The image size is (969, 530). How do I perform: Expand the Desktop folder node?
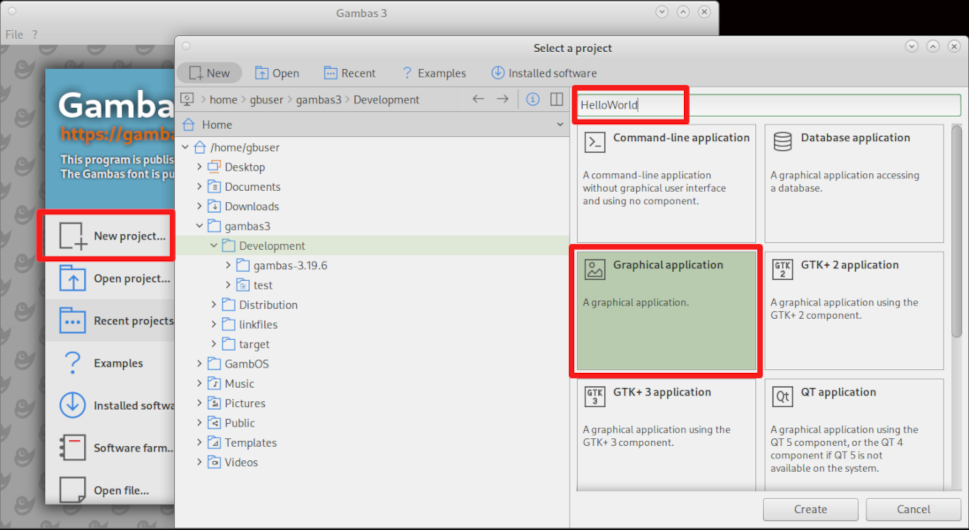coord(199,167)
